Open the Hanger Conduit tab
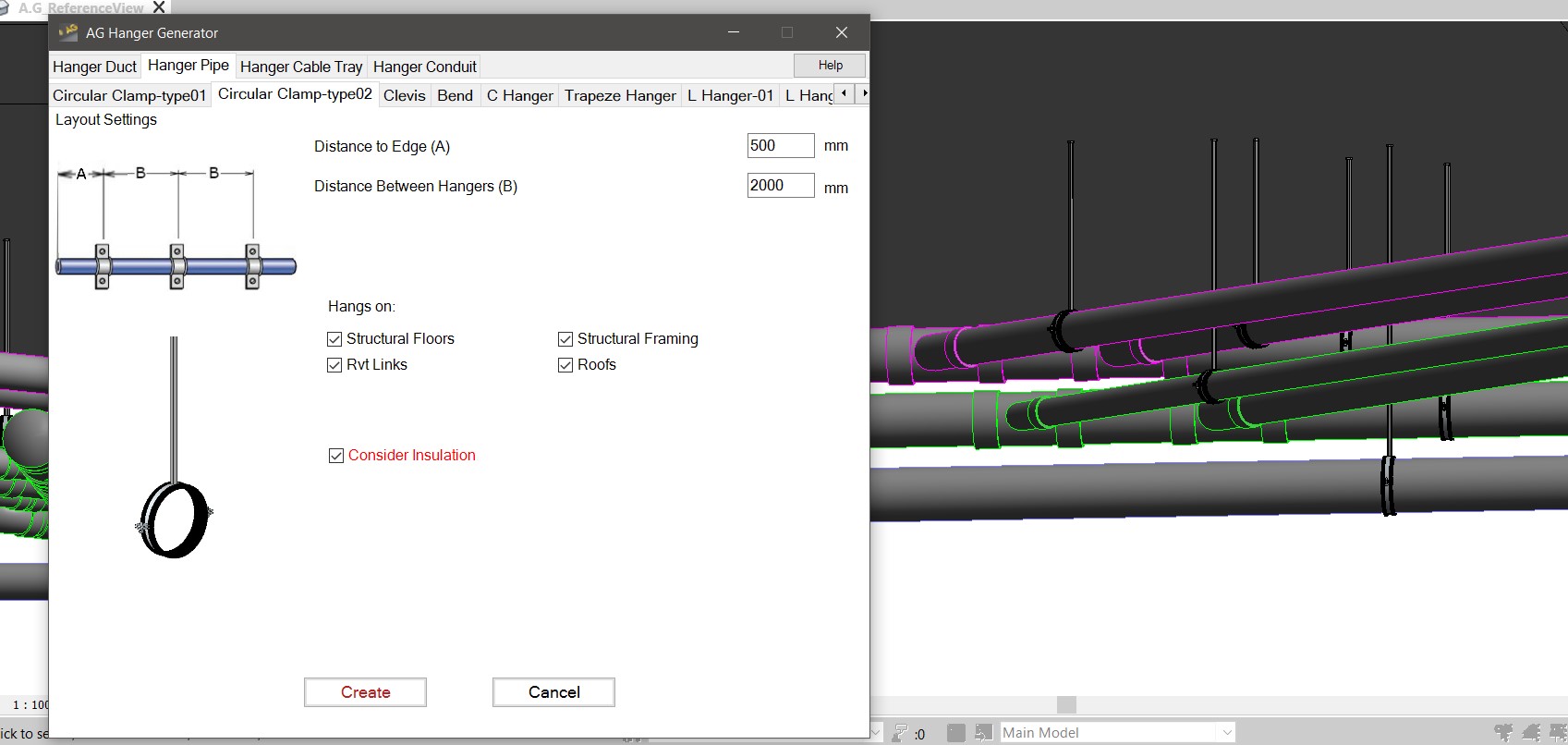 click(425, 67)
